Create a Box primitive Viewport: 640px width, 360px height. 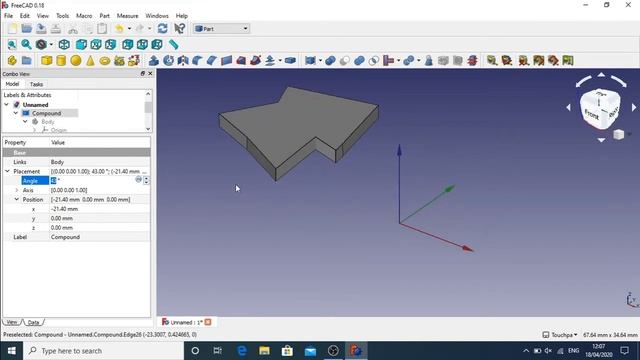[x=47, y=61]
